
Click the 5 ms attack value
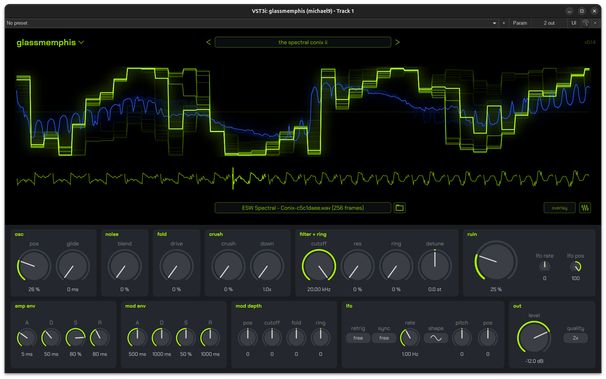pos(27,354)
